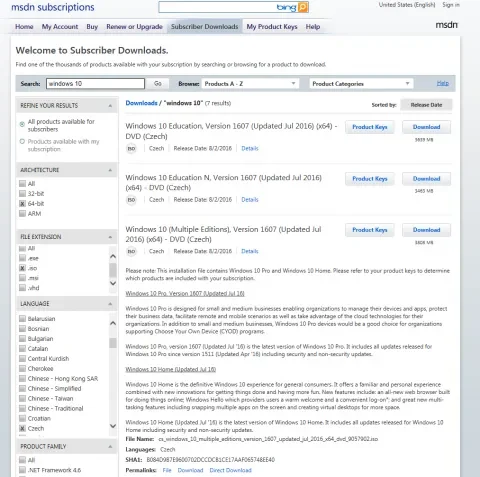480x477 pixels.
Task: Click the ISO badge for Windows 10 Education
Action: coord(131,148)
